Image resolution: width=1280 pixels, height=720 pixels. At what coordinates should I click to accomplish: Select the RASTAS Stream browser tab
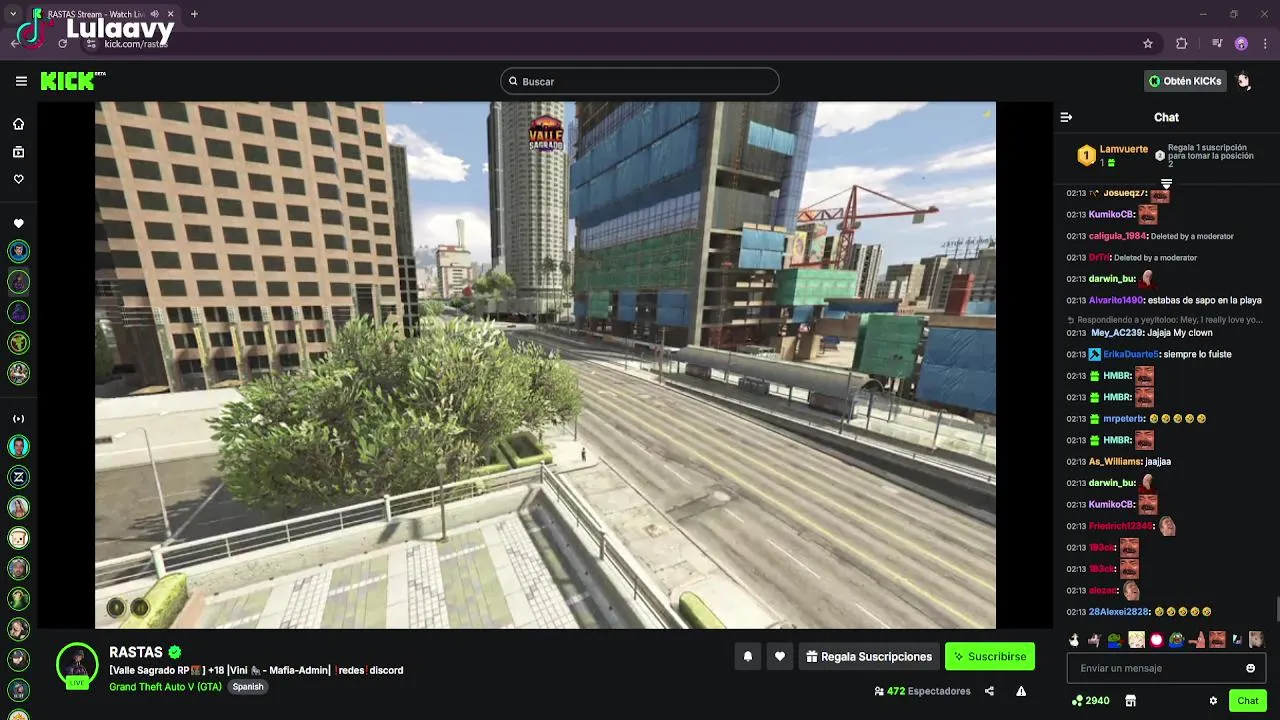pos(102,14)
